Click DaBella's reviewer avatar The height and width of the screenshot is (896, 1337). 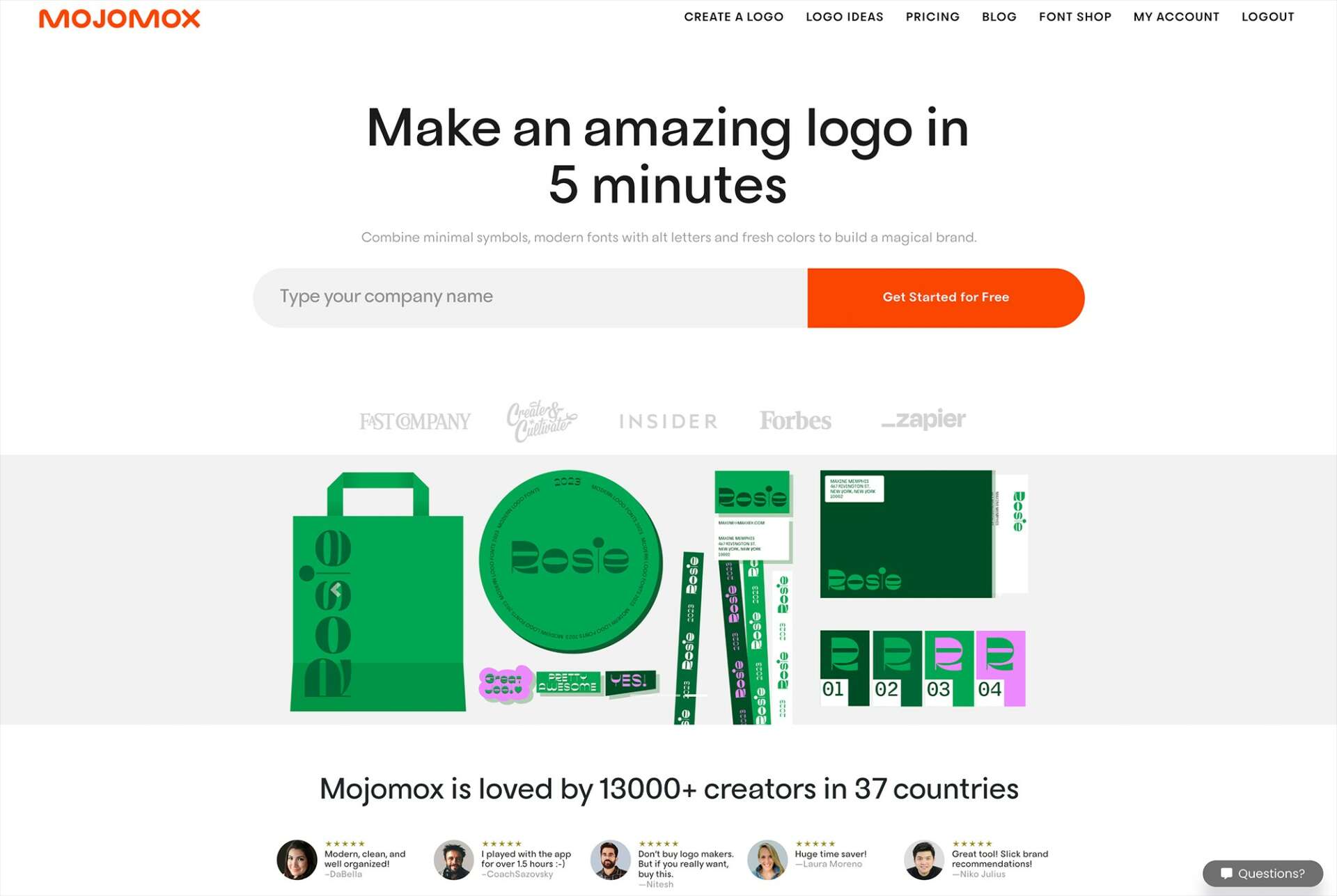(x=297, y=859)
